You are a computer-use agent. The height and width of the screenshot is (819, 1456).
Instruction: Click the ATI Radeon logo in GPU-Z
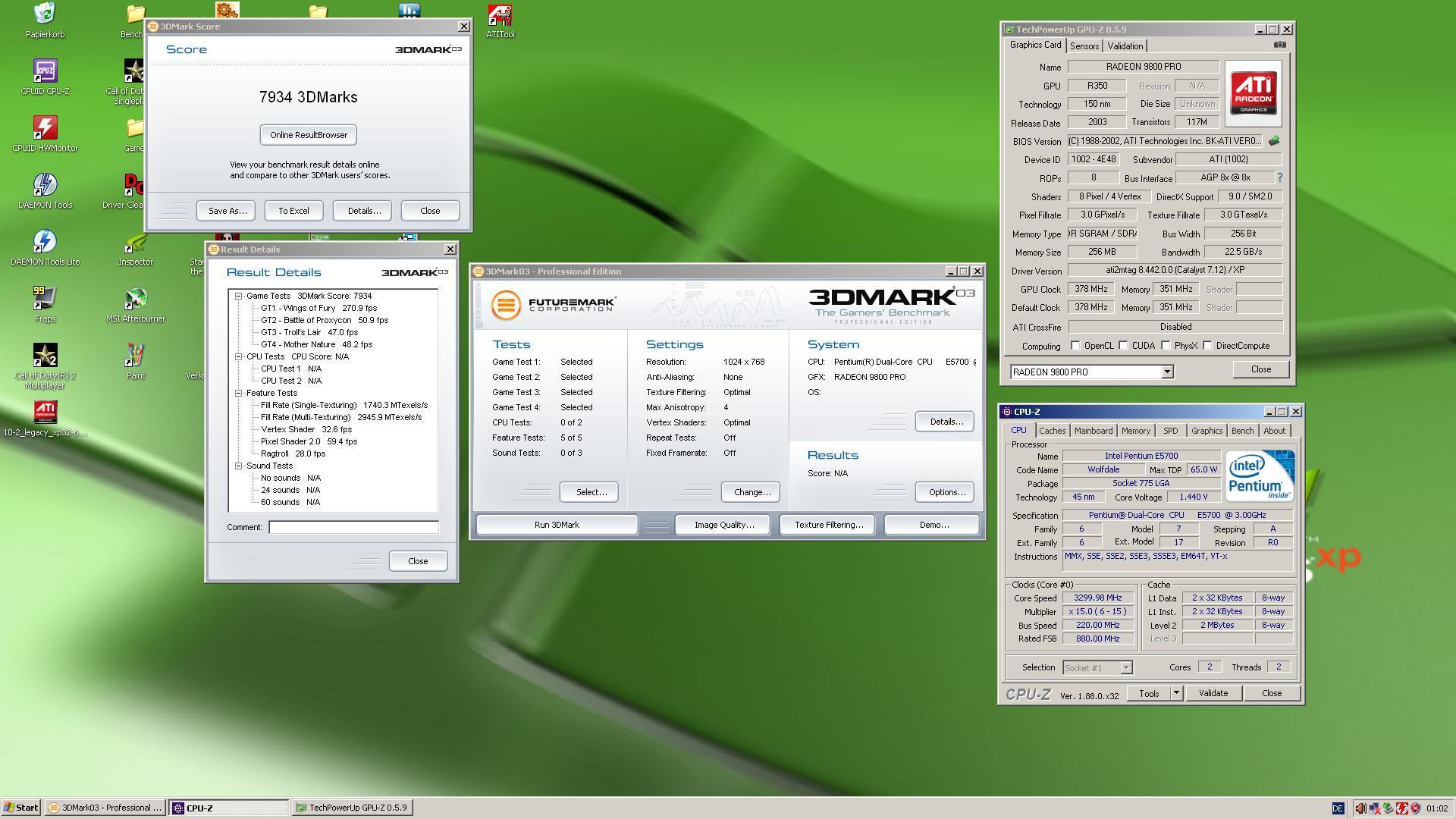click(x=1253, y=93)
